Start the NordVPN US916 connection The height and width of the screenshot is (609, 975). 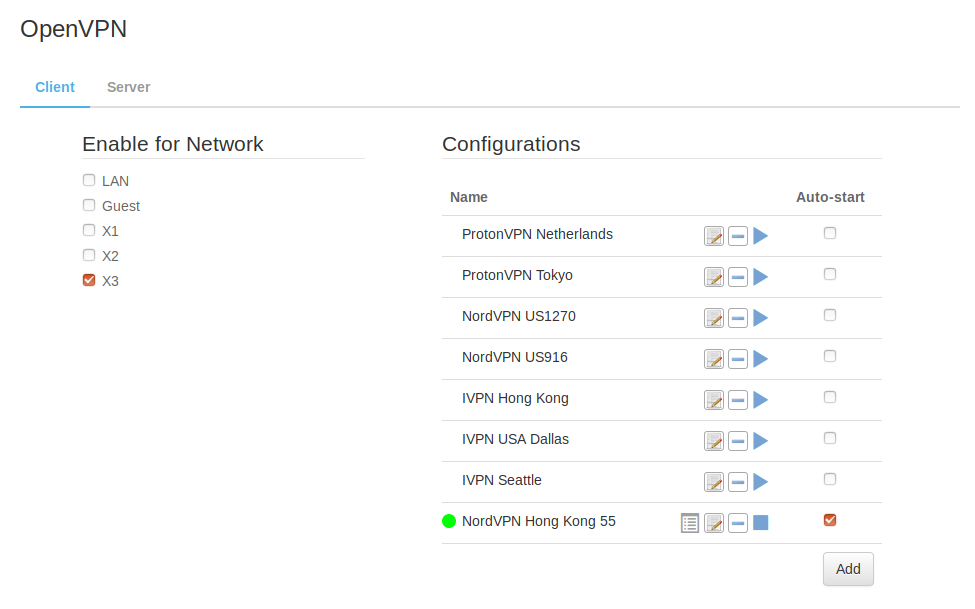(x=761, y=359)
